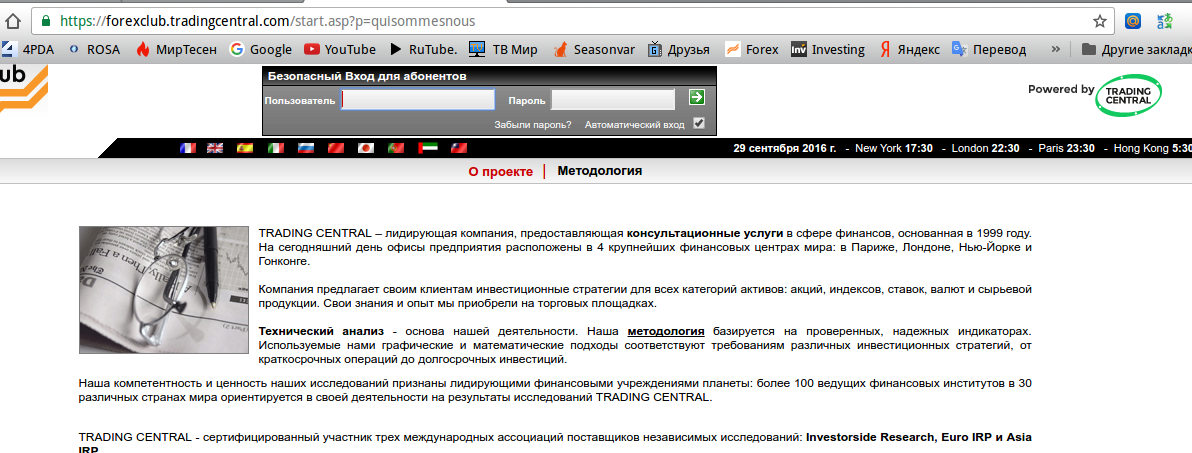
Task: Switch to the Методология tab
Action: pos(600,171)
